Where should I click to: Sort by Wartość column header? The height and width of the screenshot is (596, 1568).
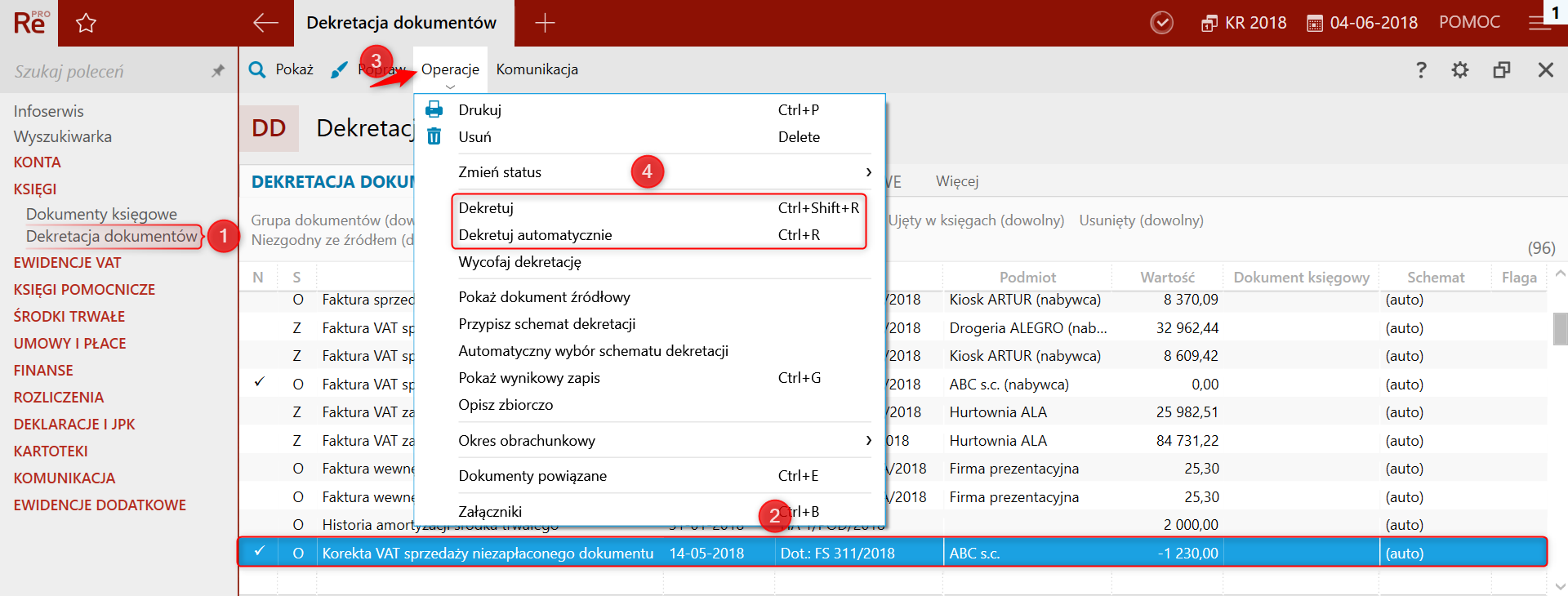1167,277
